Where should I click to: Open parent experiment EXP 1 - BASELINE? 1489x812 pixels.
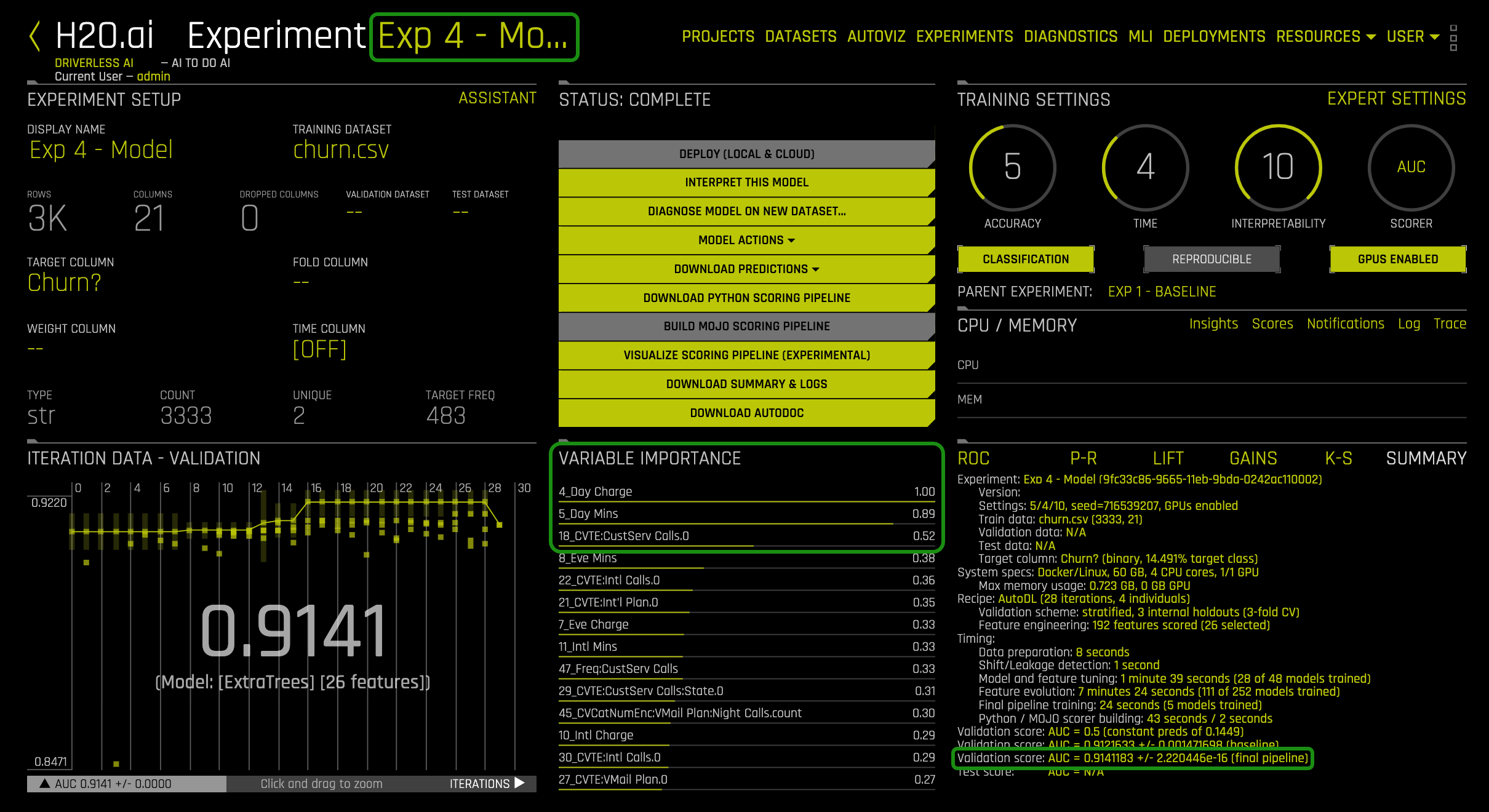[x=1162, y=292]
